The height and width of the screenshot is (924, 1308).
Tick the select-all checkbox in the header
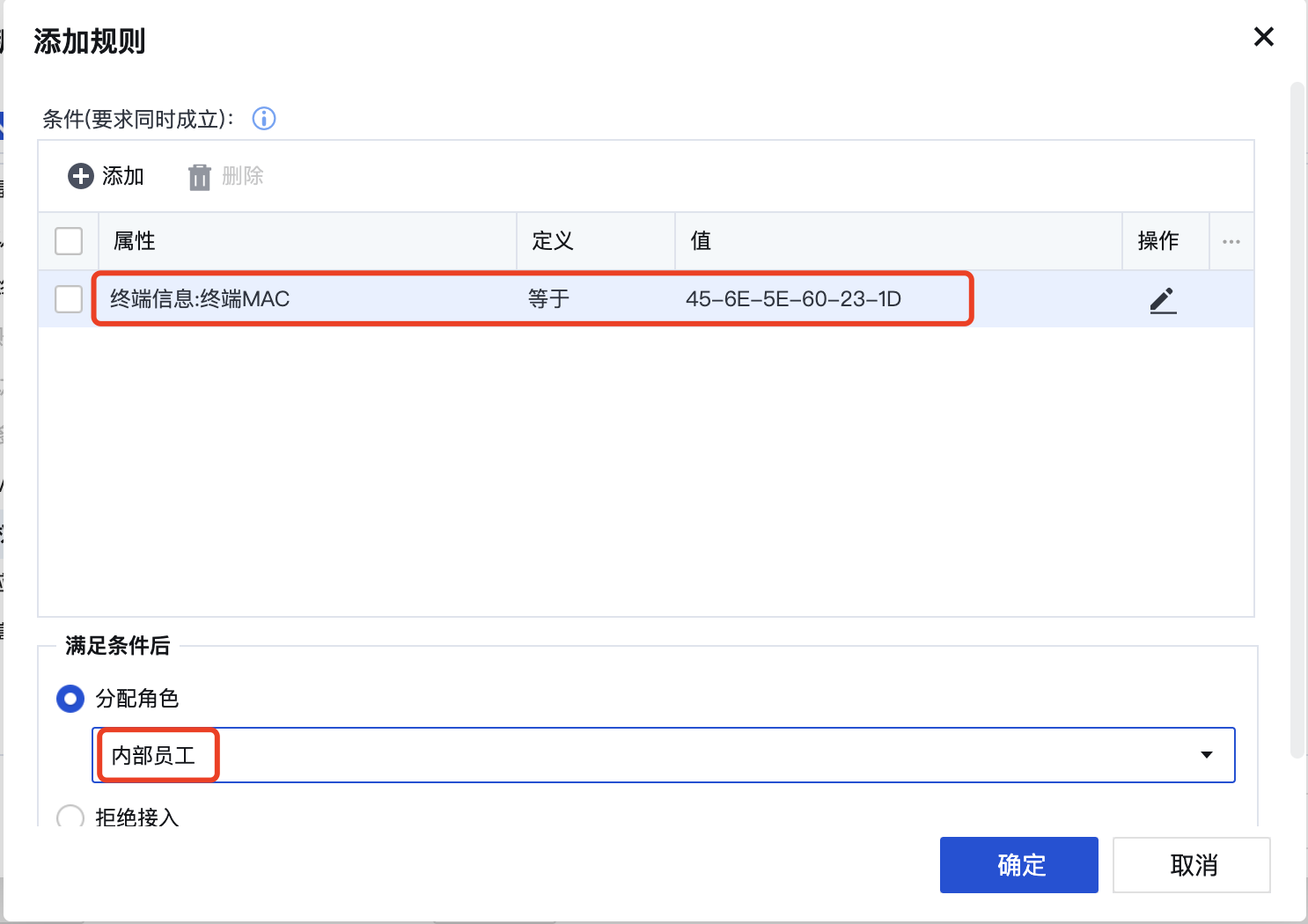[69, 241]
